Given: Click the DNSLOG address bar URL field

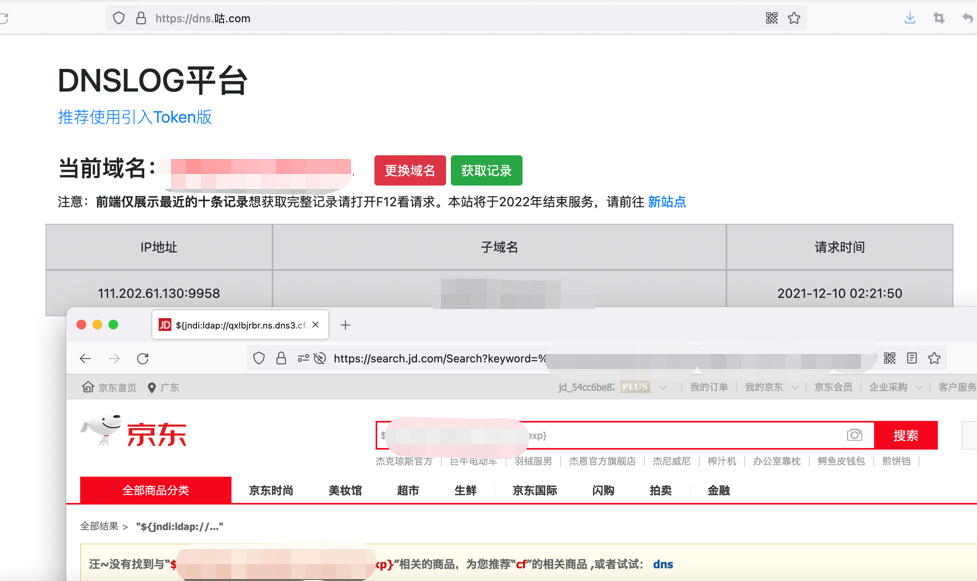Looking at the screenshot, I should [456, 18].
